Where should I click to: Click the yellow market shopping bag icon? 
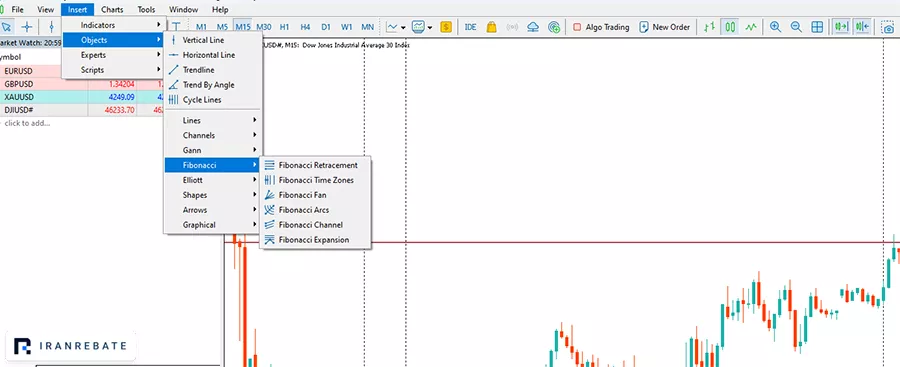(491, 27)
